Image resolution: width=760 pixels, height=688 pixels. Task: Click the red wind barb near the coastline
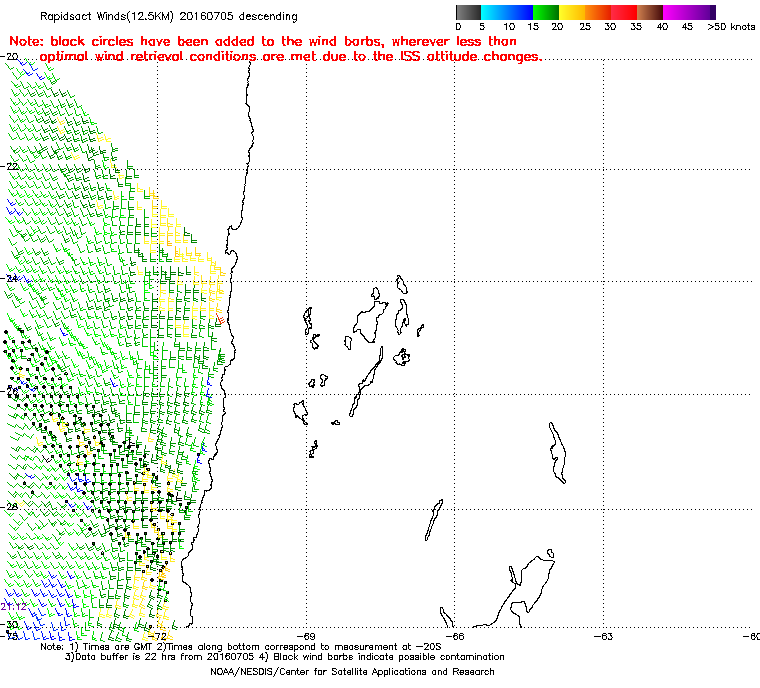[x=221, y=319]
